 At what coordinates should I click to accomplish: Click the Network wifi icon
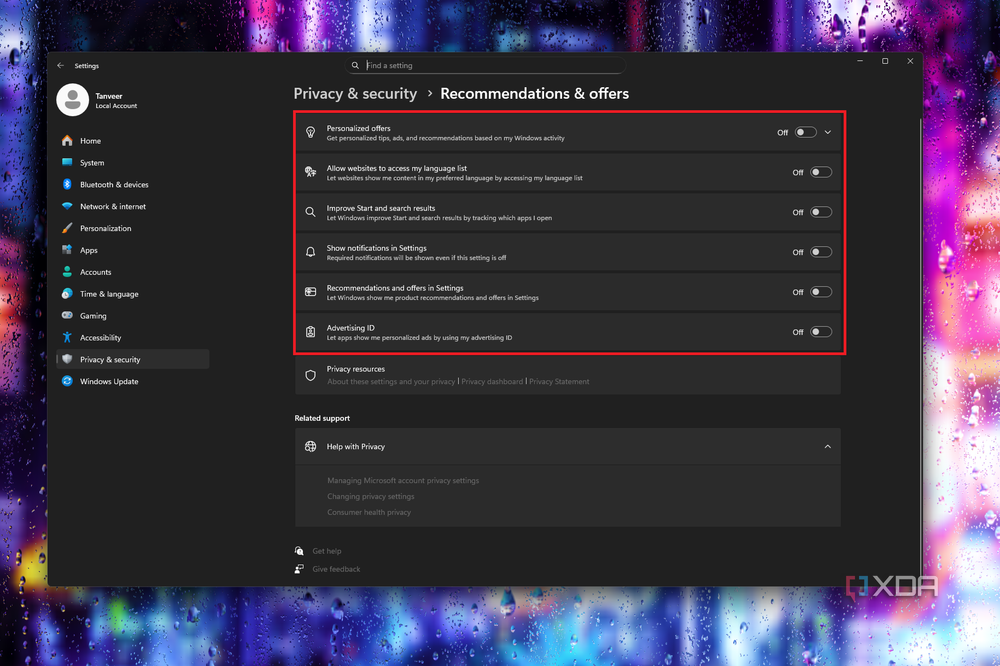(67, 206)
